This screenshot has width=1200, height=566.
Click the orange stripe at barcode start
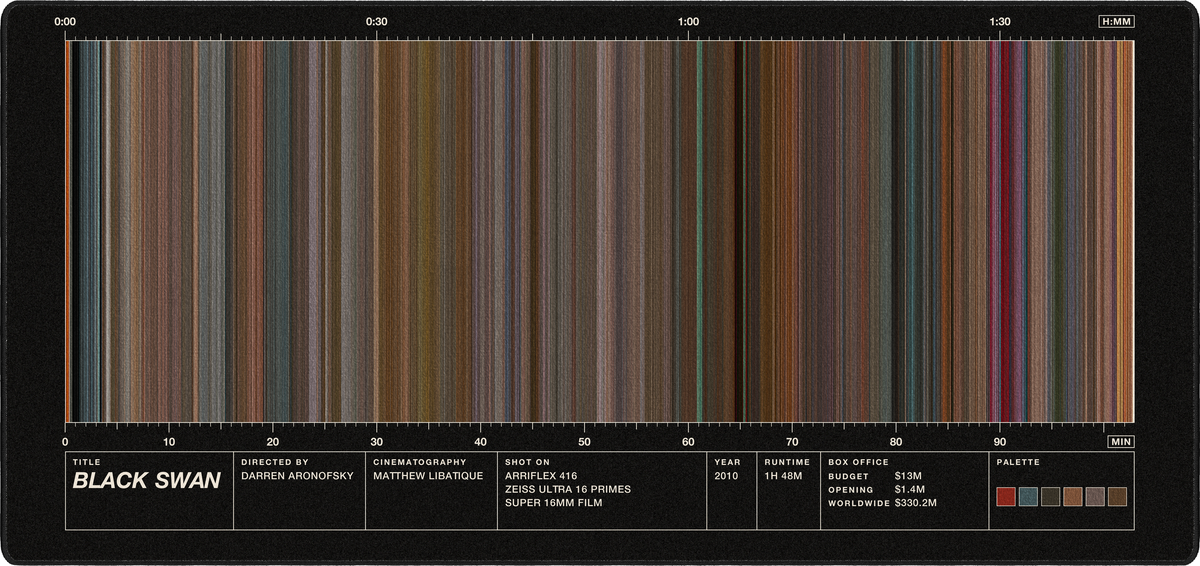click(x=67, y=231)
